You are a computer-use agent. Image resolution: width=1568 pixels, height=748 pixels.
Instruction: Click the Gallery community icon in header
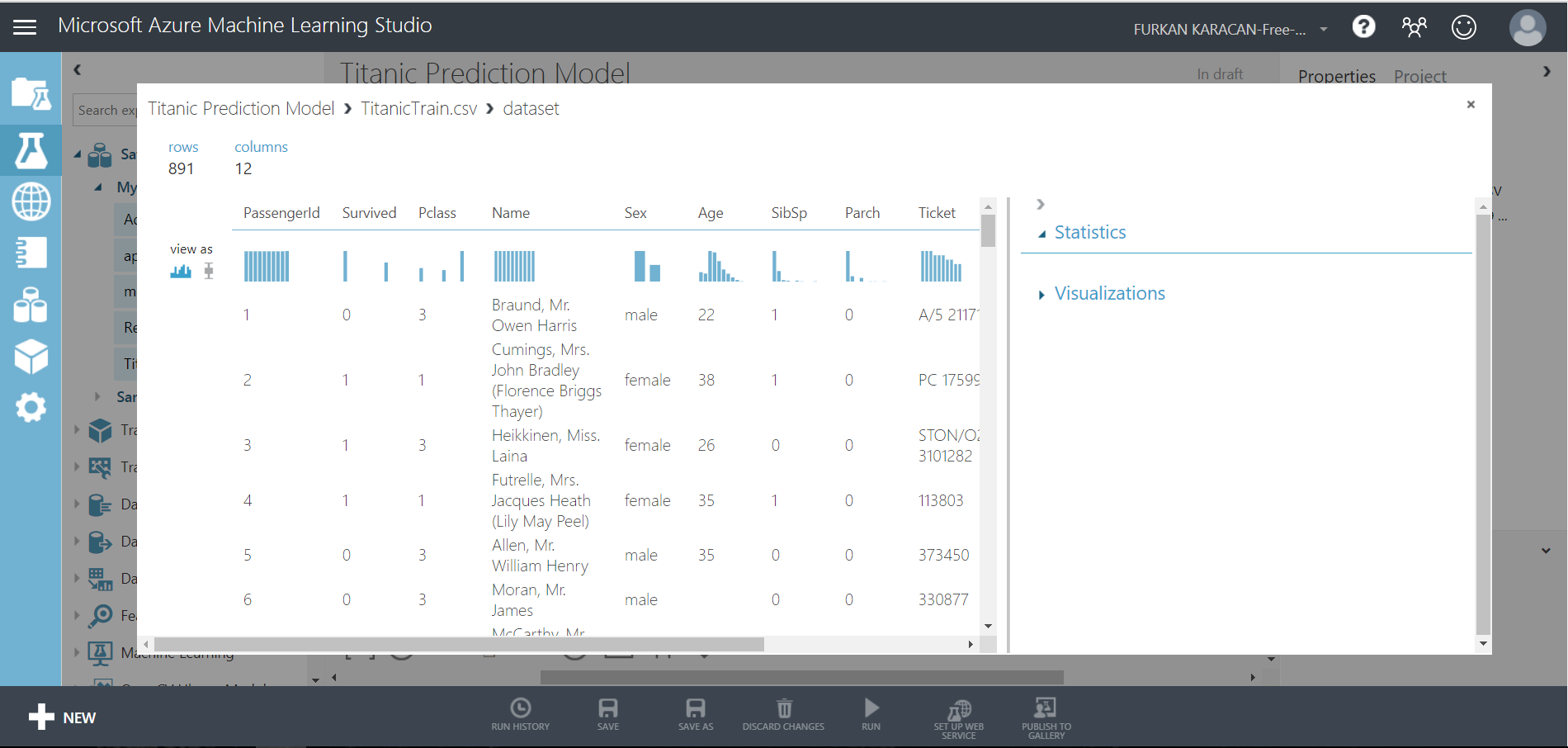pos(1415,26)
